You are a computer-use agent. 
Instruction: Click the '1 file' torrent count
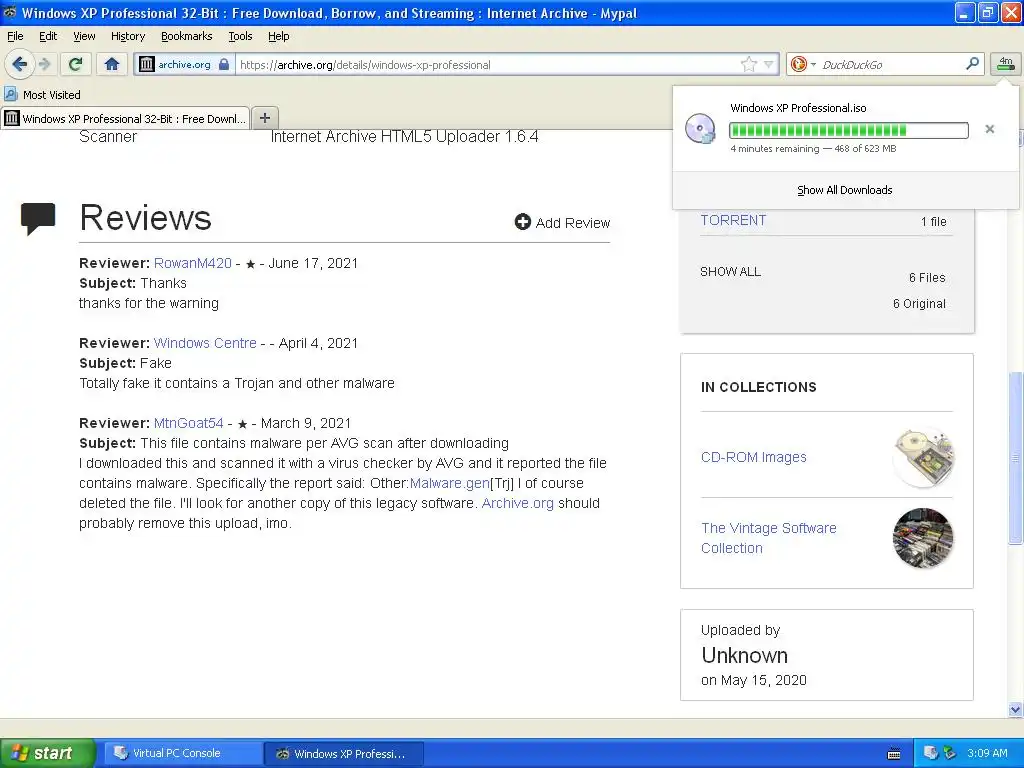tap(933, 221)
